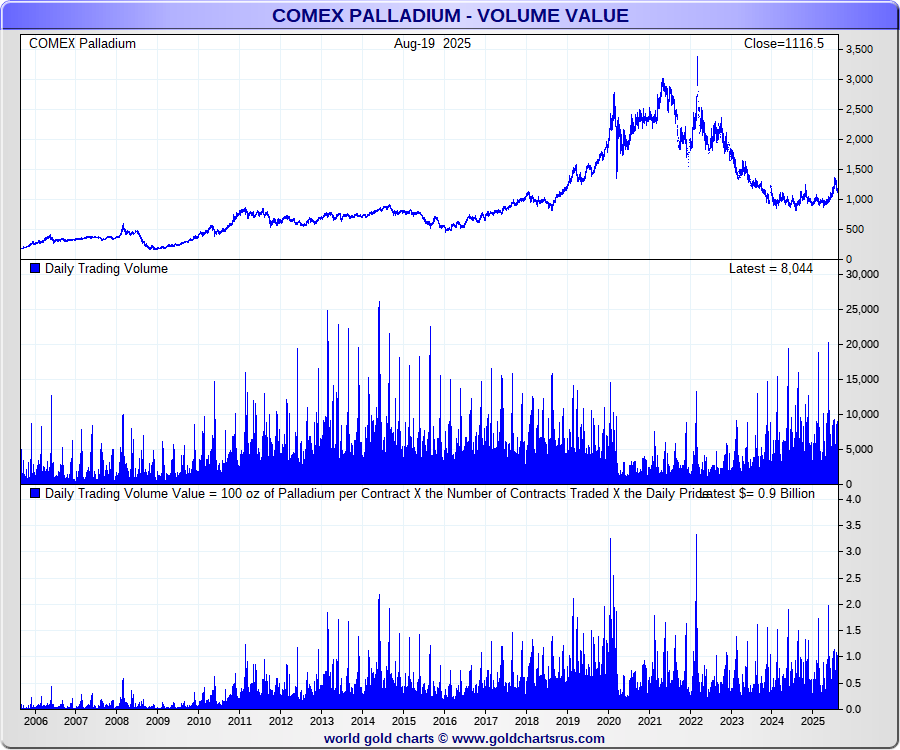Screen dimensions: 900x750
Task: Click the Daily Trading Volume legend text
Action: 106,268
